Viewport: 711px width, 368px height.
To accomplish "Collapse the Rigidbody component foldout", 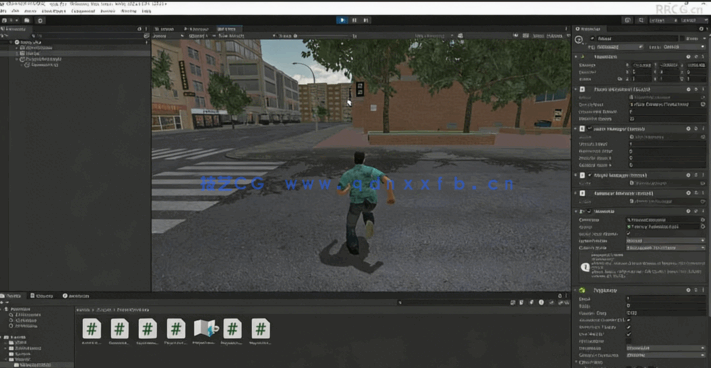I will (x=576, y=290).
